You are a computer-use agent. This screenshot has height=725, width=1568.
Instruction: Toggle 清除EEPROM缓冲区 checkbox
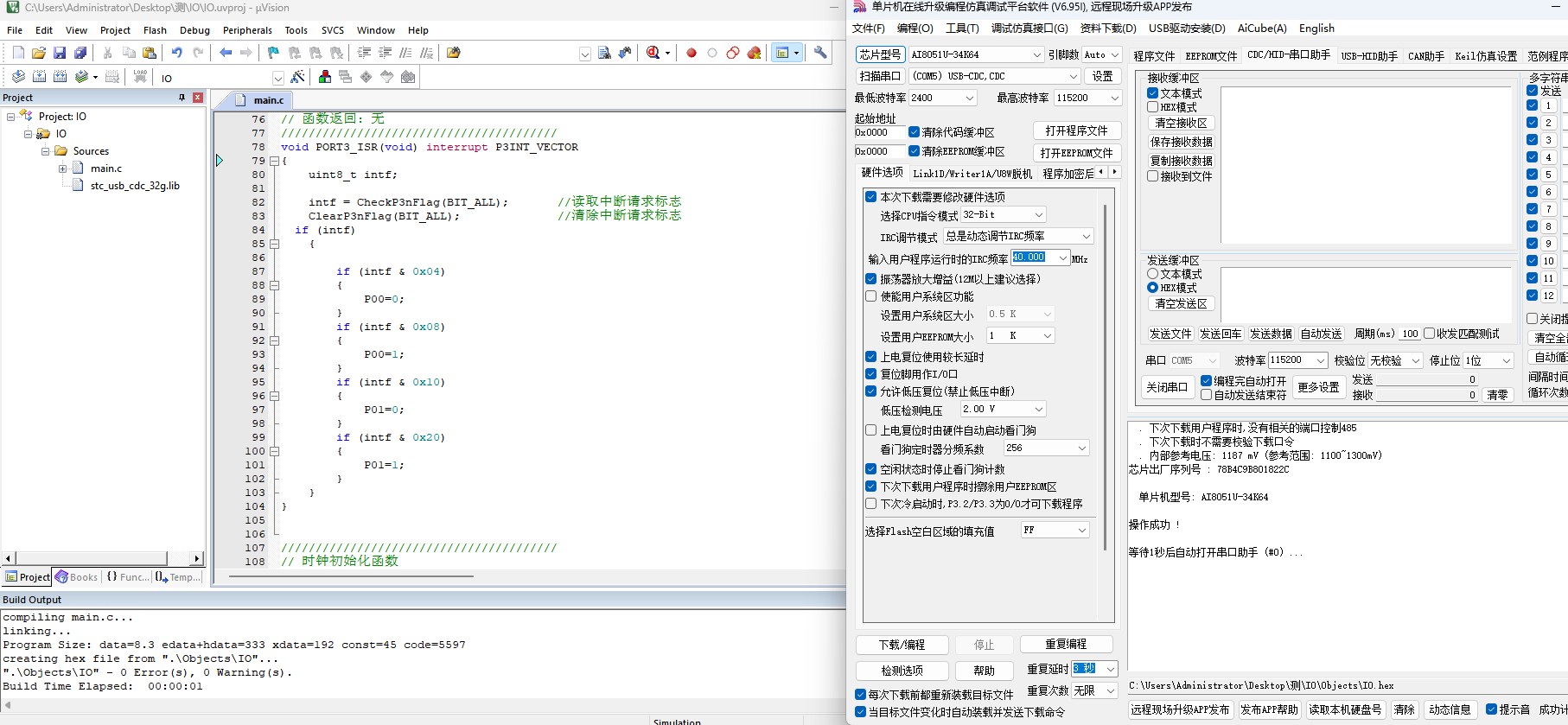[x=914, y=151]
